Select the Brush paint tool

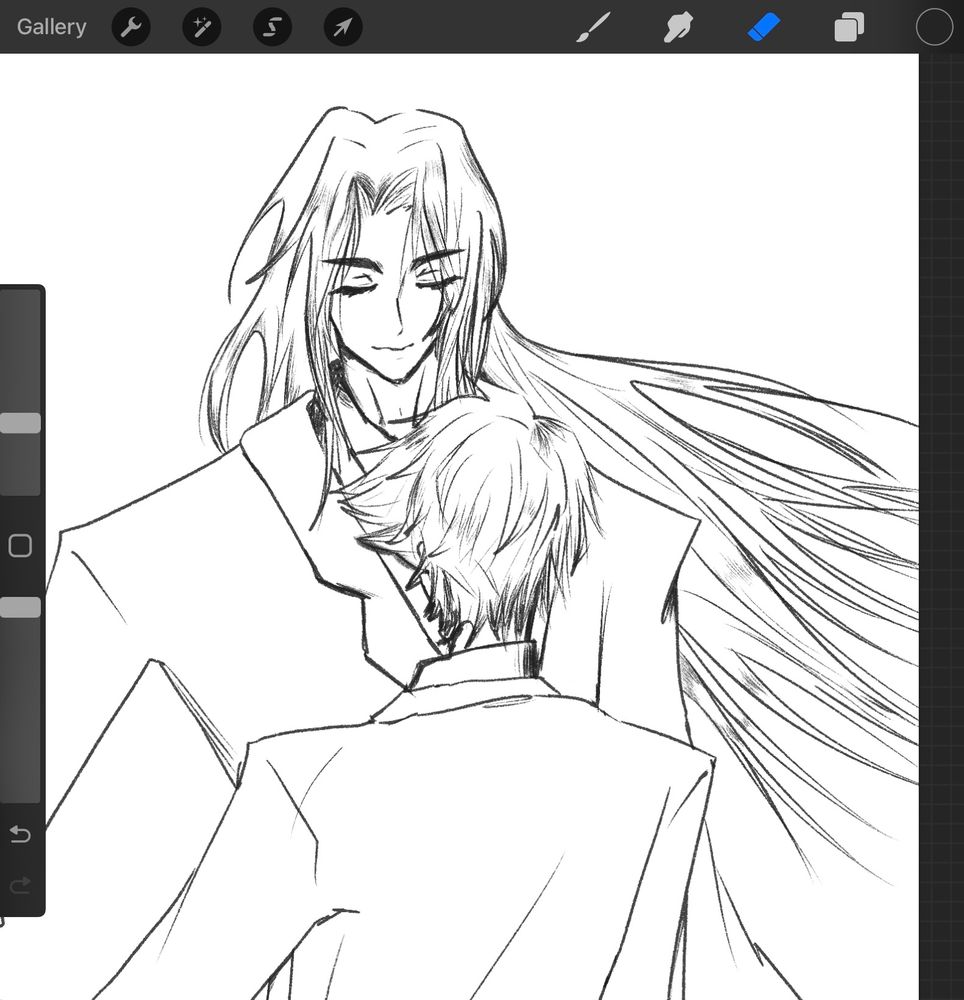(x=593, y=27)
